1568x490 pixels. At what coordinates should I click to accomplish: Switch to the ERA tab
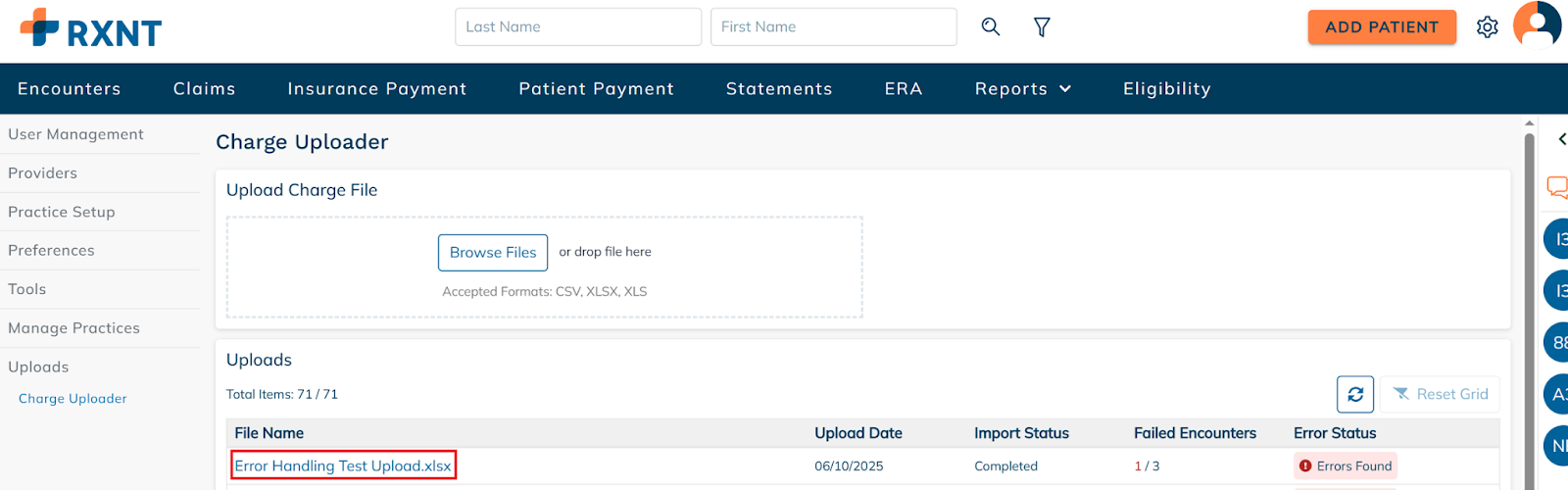pos(904,89)
